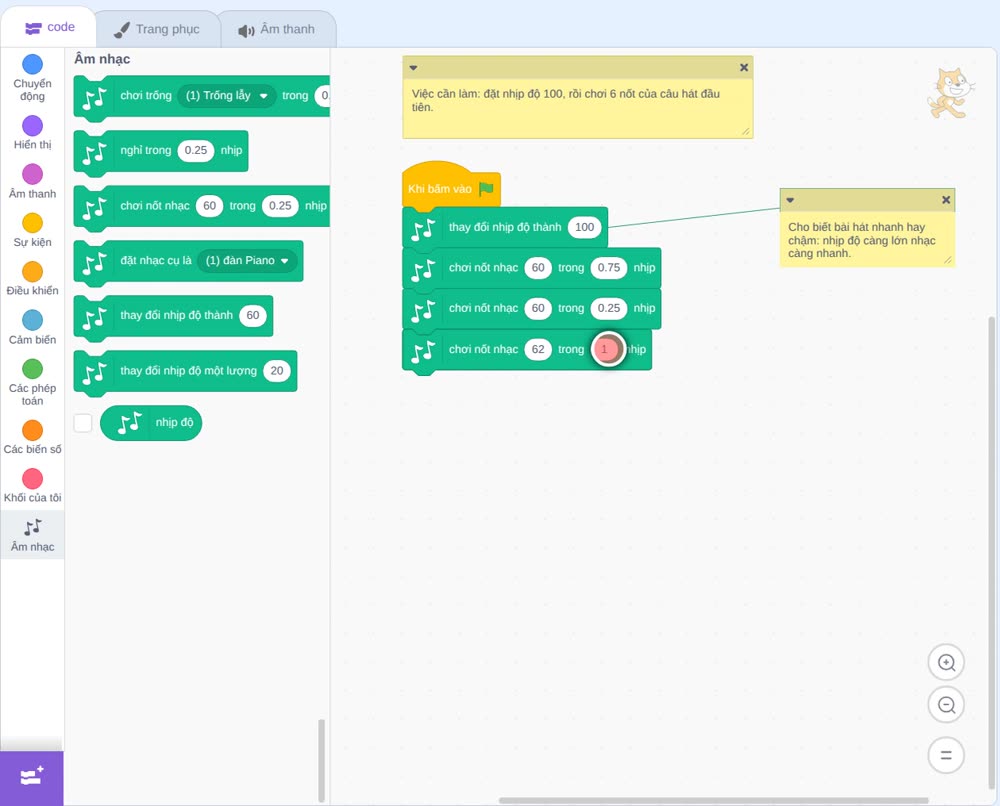The width and height of the screenshot is (1000, 806).
Task: Open the '(1) Trống lẫy' drum dropdown
Action: (x=226, y=96)
